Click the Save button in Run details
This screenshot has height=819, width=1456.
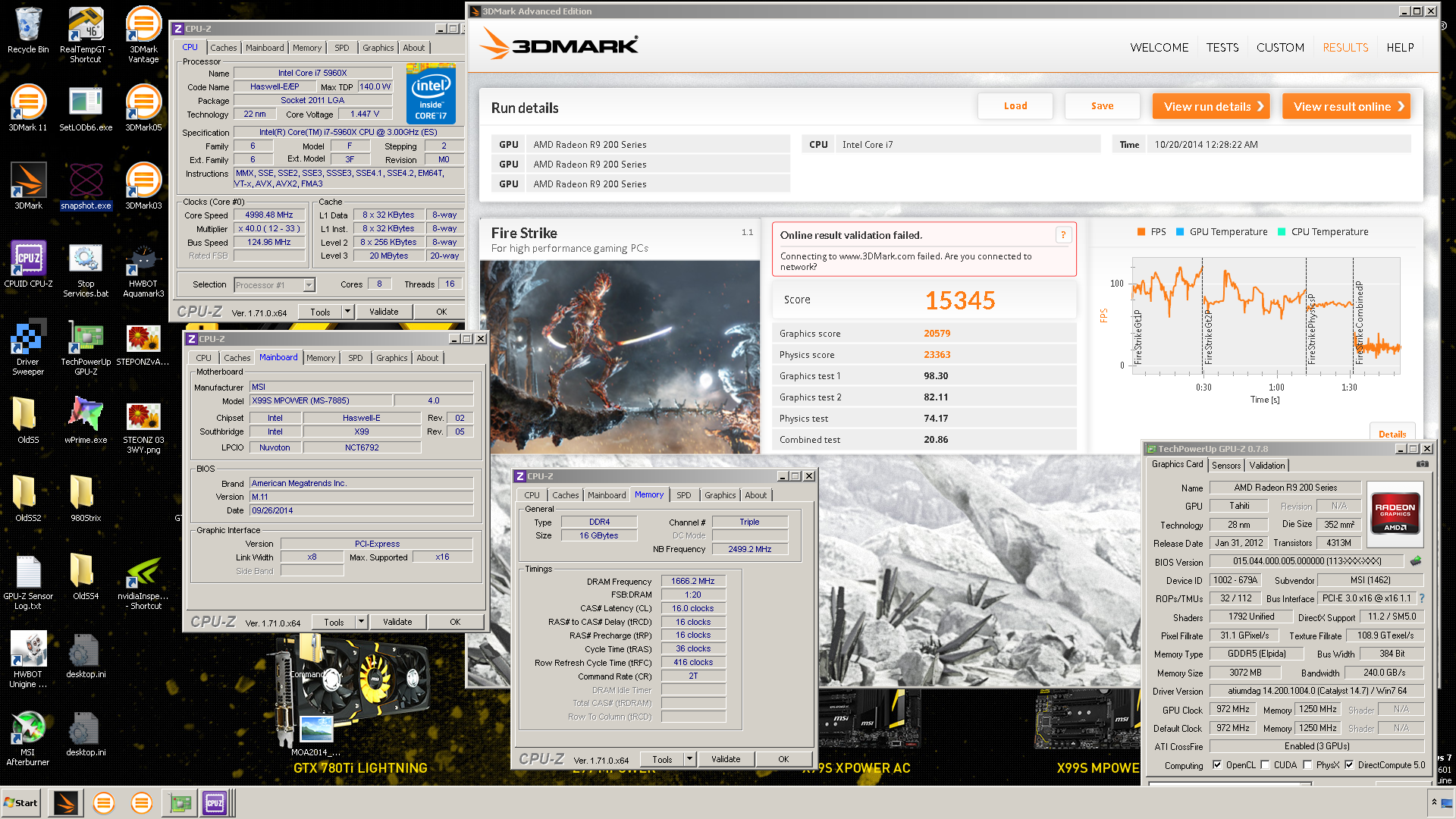coord(1103,106)
